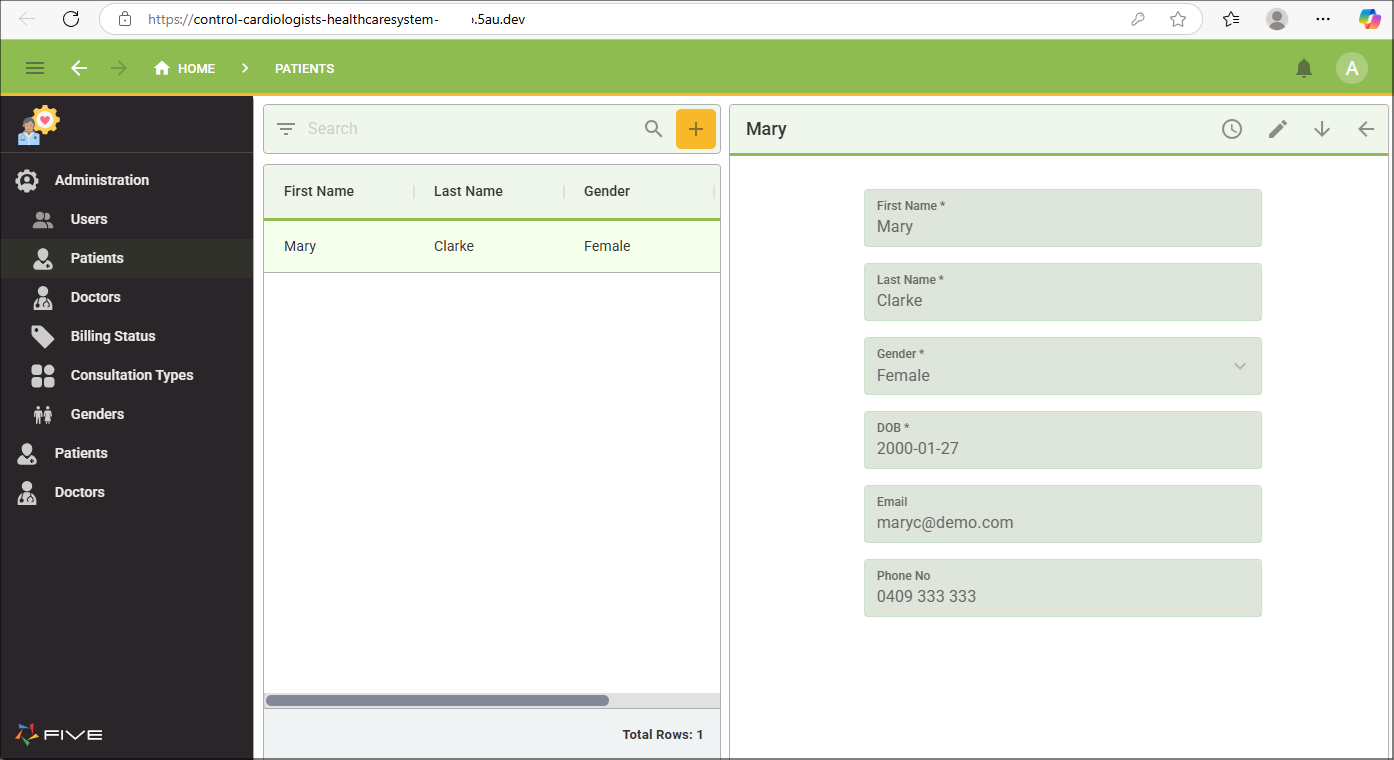Click the Consultation Types icon
Viewport: 1394px width, 760px height.
(x=43, y=375)
